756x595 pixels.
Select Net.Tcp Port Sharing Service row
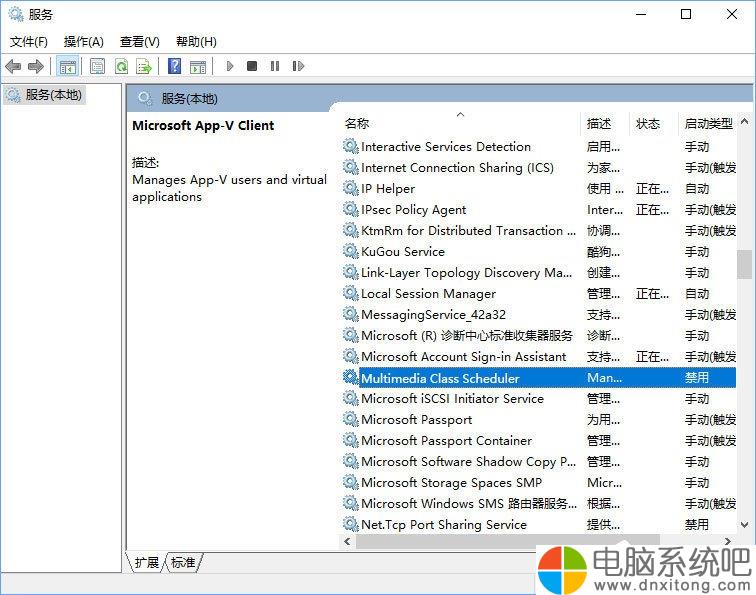point(539,524)
